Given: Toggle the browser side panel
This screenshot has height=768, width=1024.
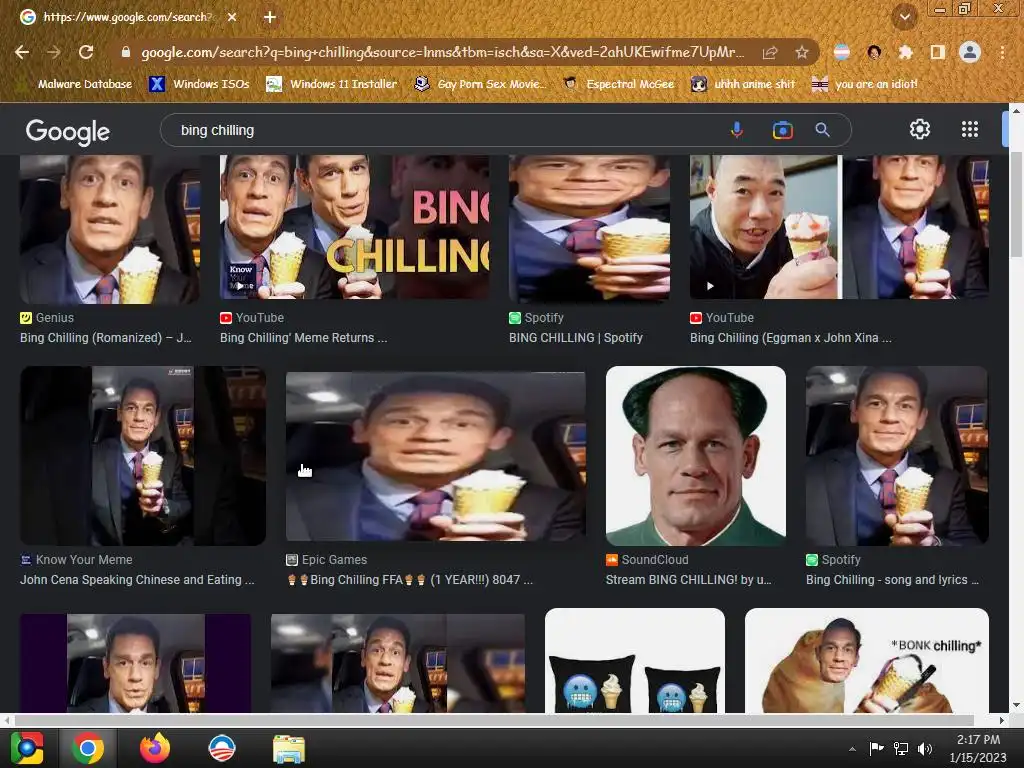Looking at the screenshot, I should 938,52.
